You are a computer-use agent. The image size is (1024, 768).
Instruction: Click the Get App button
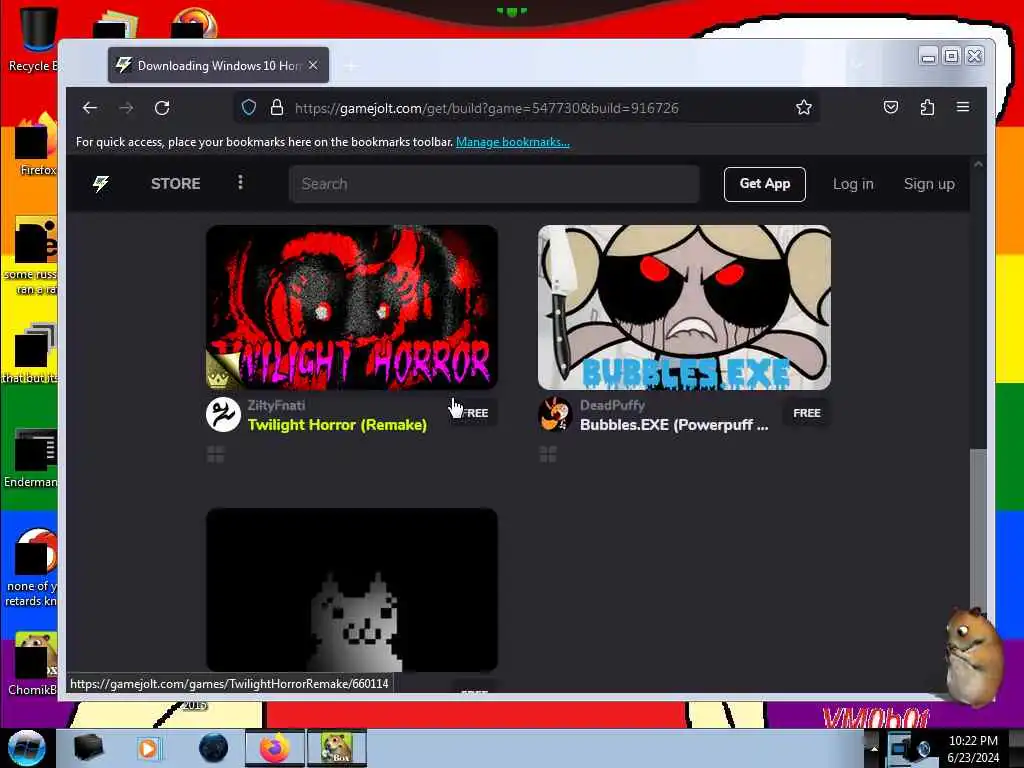[765, 184]
